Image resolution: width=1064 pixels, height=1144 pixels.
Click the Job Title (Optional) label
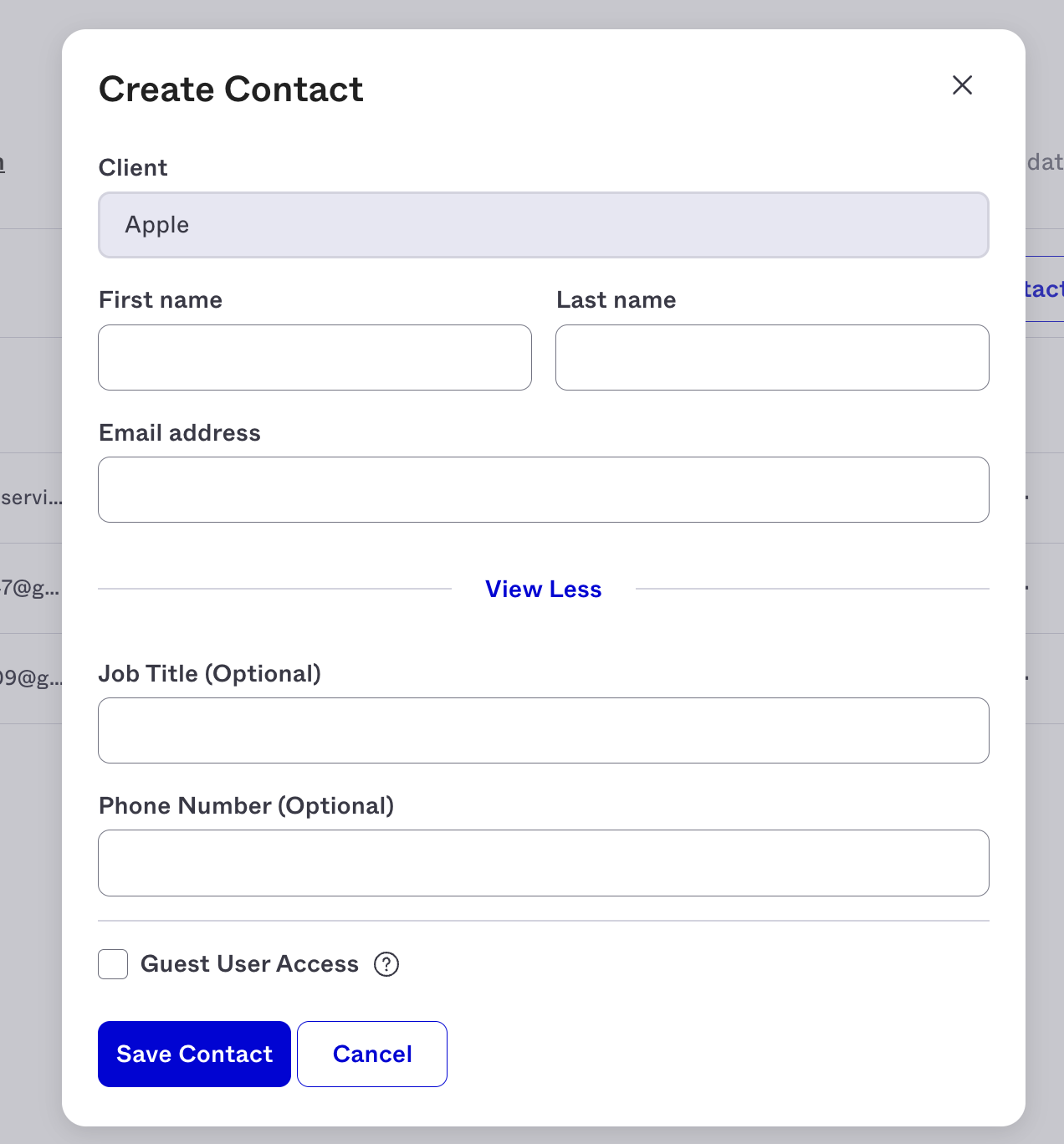pyautogui.click(x=210, y=674)
